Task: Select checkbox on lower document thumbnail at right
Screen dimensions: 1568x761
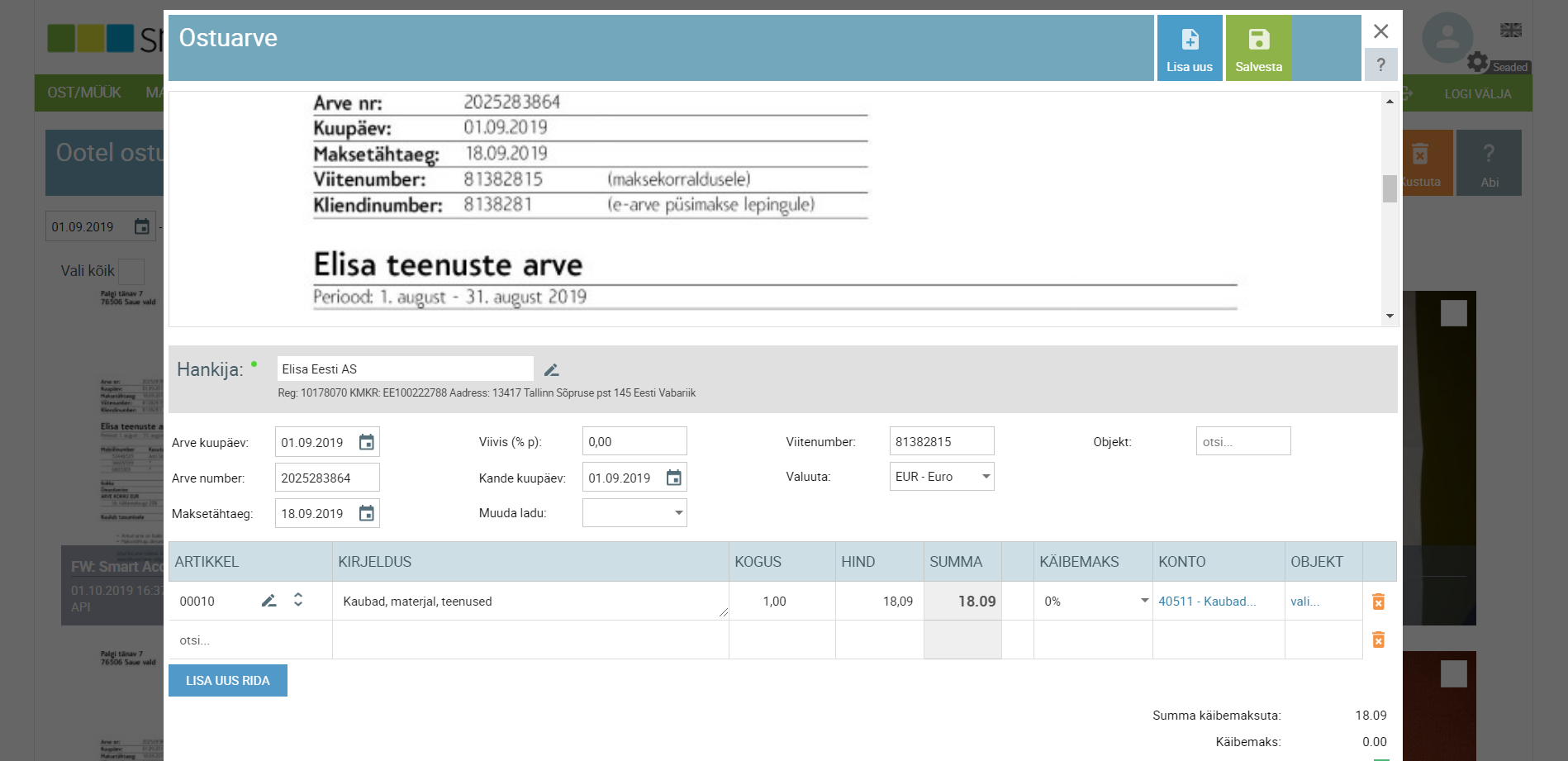Action: point(1454,673)
